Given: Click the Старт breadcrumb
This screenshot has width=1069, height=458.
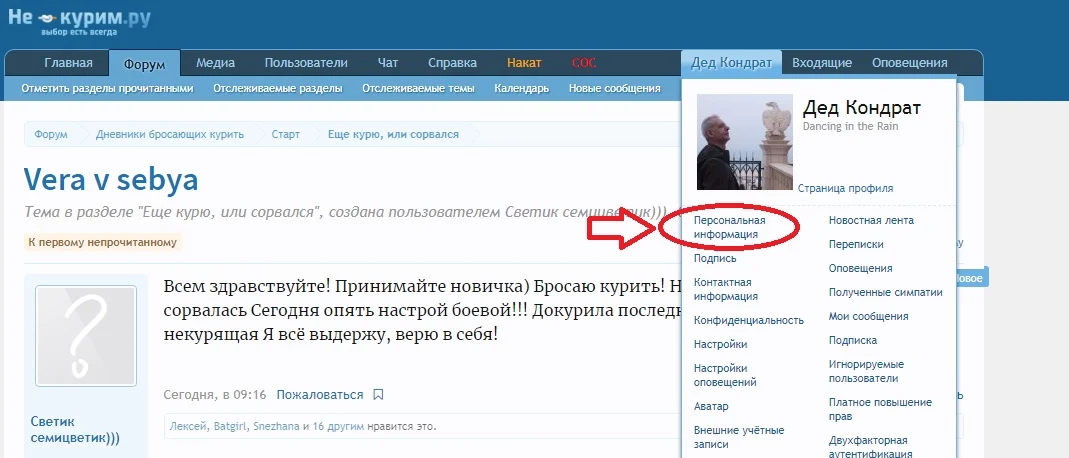Looking at the screenshot, I should (286, 134).
